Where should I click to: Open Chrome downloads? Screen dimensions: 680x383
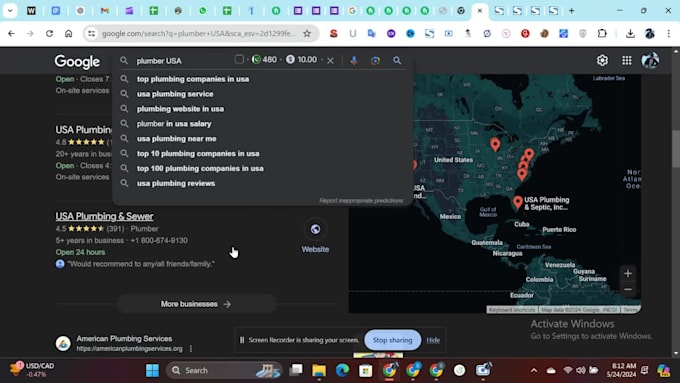(x=630, y=33)
